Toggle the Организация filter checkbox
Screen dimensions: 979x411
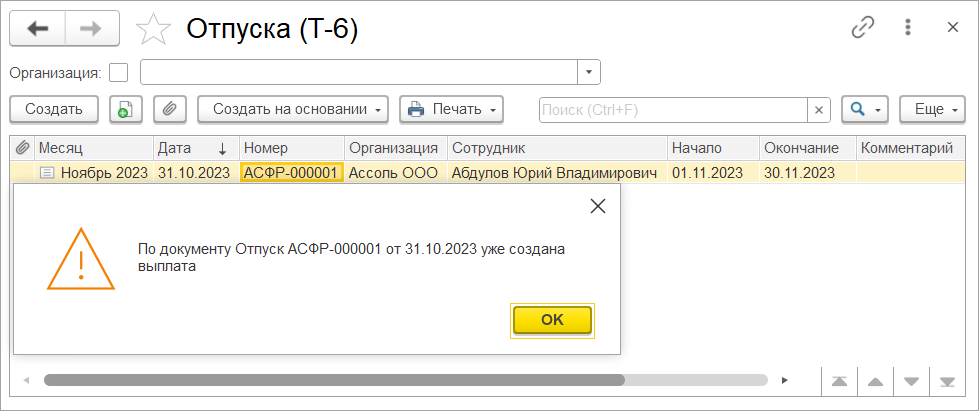coord(119,72)
